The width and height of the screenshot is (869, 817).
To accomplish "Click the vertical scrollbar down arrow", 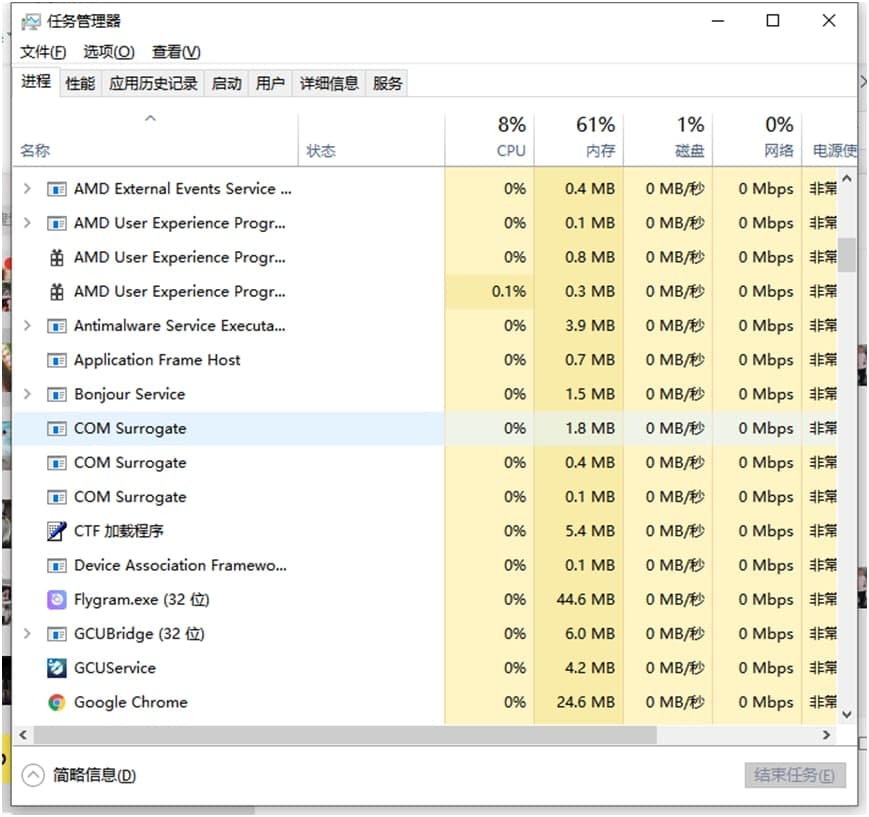I will [x=847, y=714].
